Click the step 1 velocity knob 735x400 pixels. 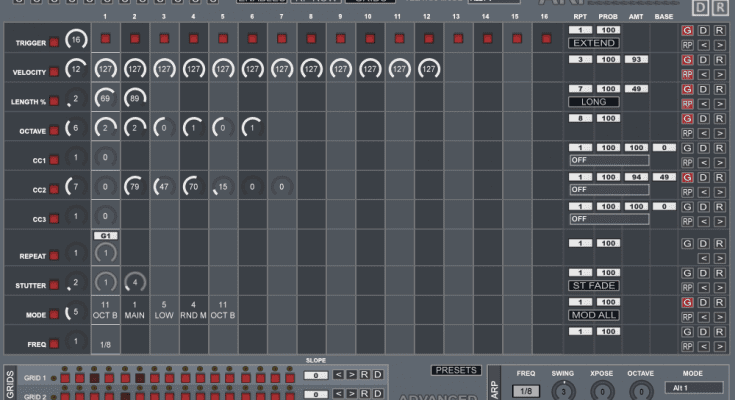pos(106,70)
